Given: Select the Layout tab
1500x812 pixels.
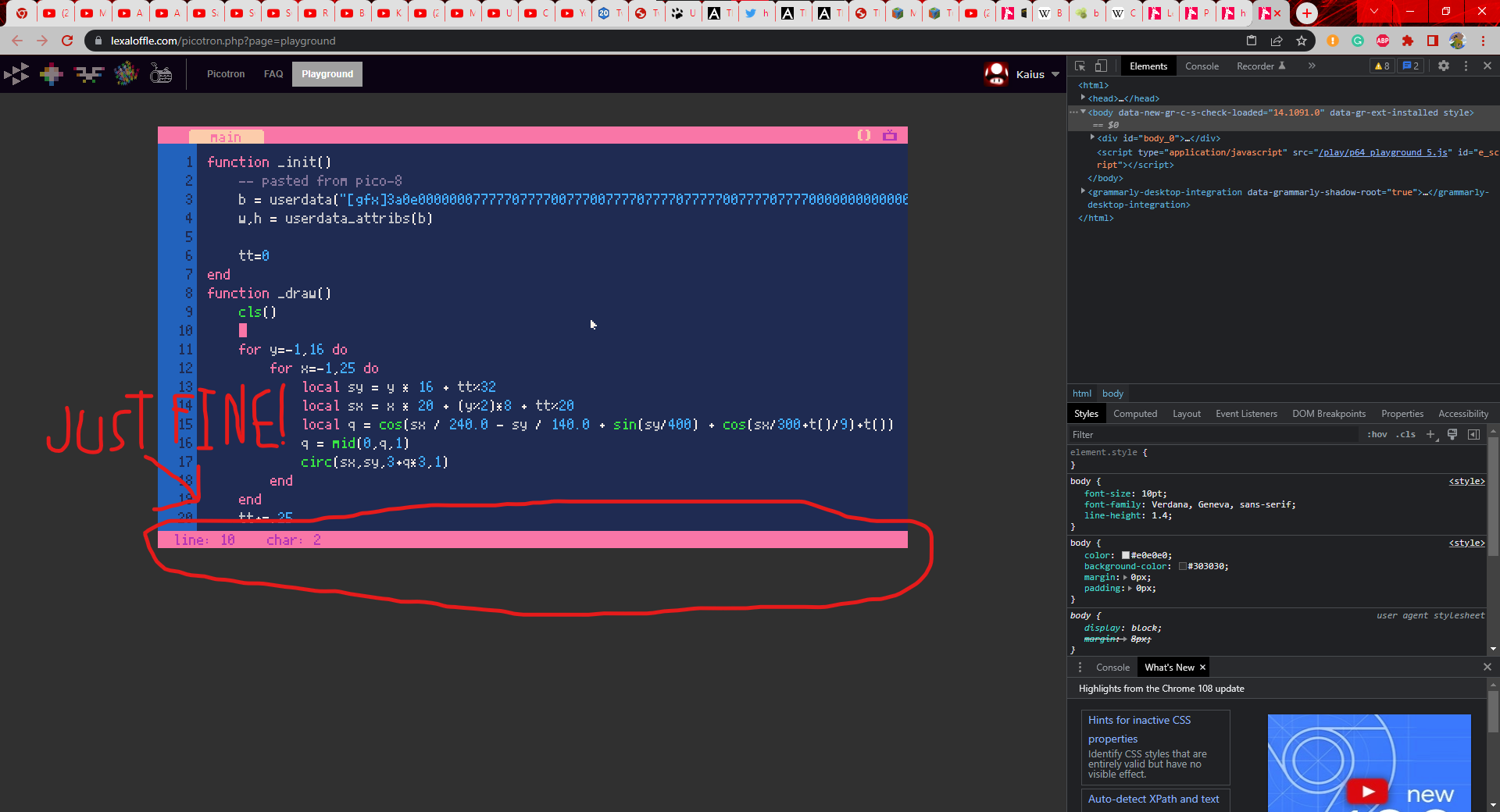Looking at the screenshot, I should [x=1187, y=414].
